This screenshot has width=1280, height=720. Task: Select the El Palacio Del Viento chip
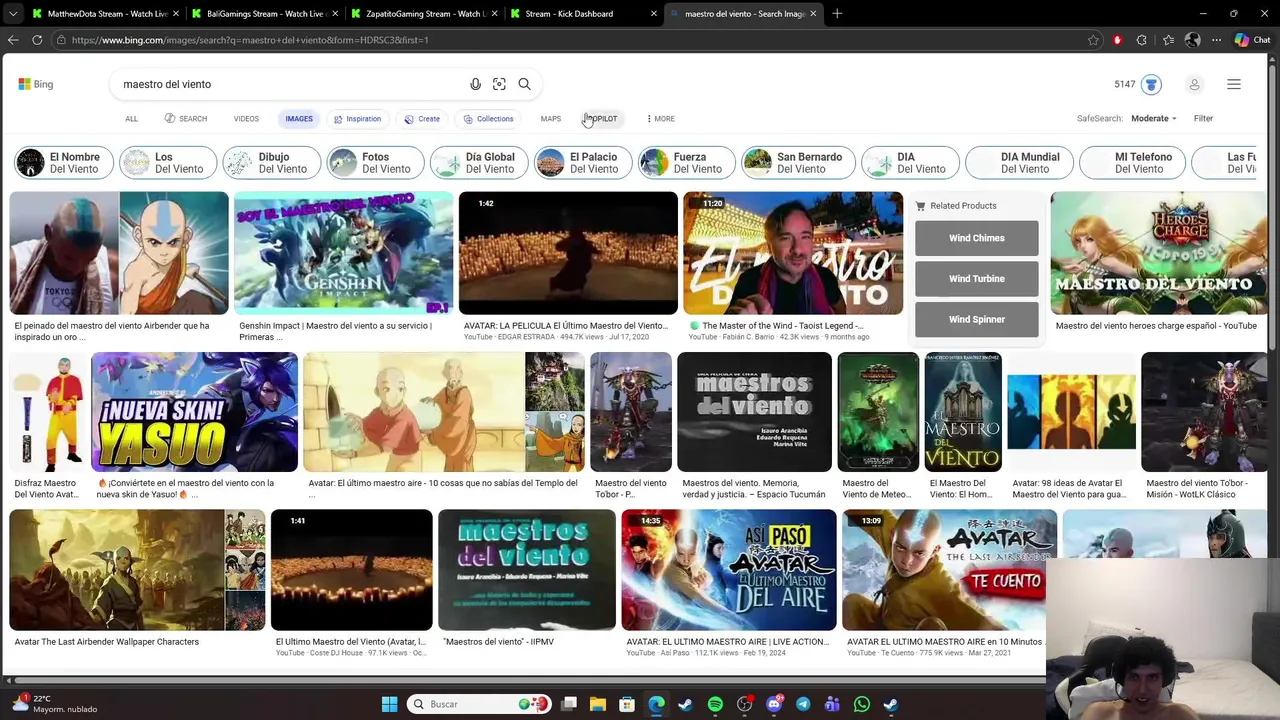click(x=582, y=162)
